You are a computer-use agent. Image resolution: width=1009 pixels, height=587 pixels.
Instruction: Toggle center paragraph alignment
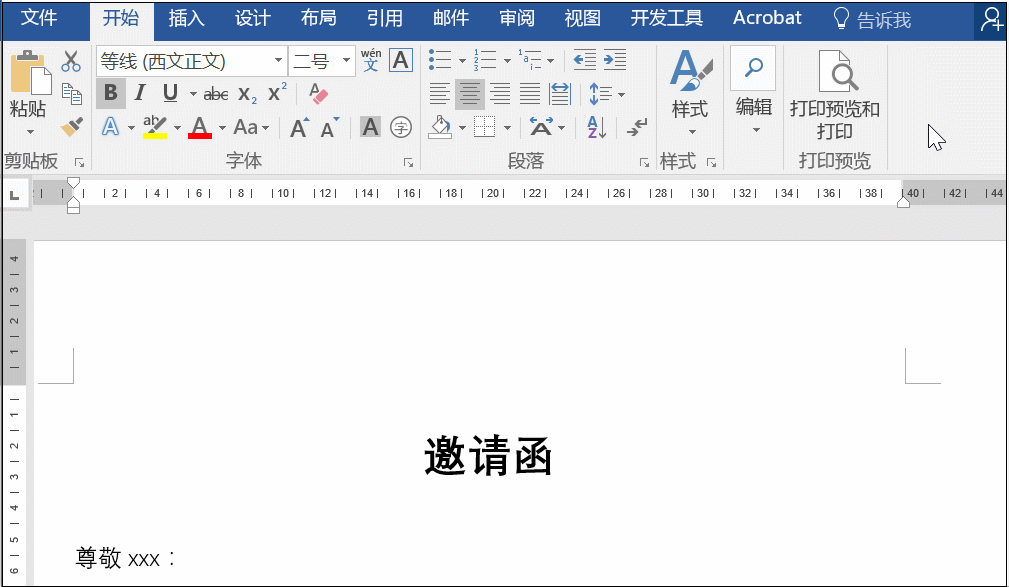click(470, 95)
